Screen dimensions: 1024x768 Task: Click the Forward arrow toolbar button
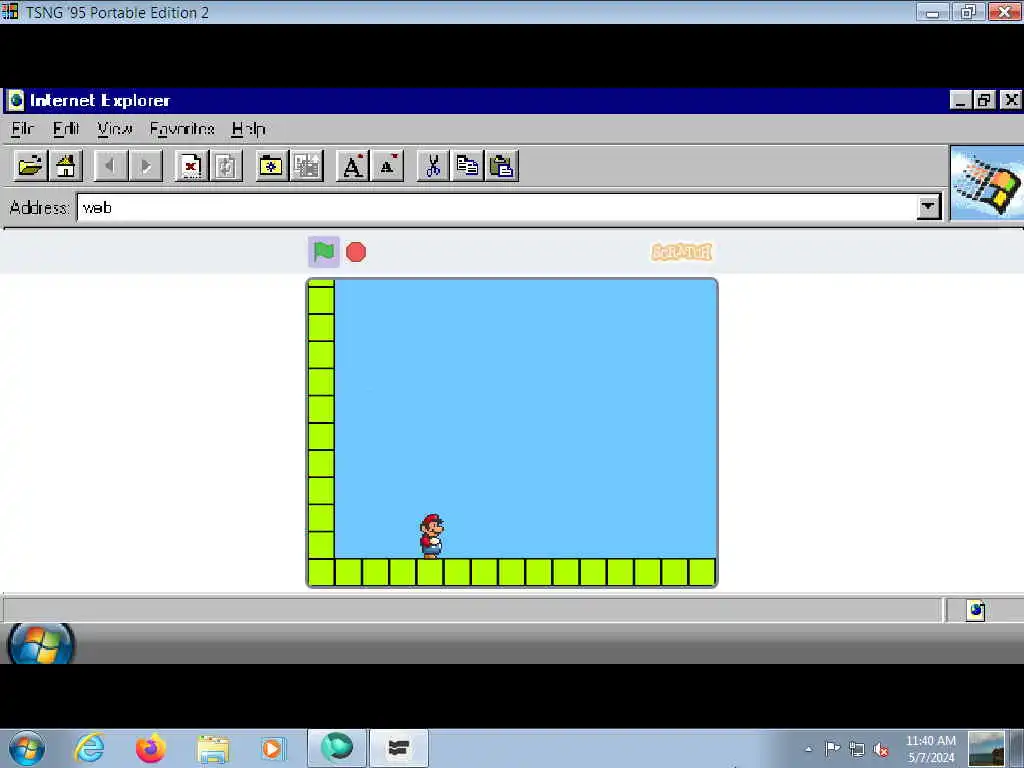(x=146, y=166)
